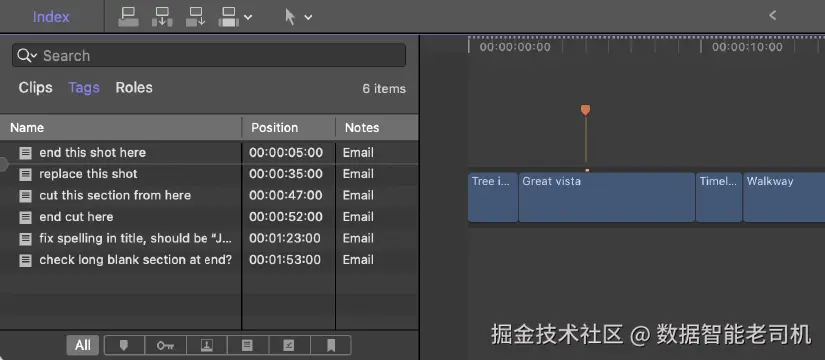Select "replace this shot" row name
Viewport: 825px width, 360px height.
click(x=88, y=174)
